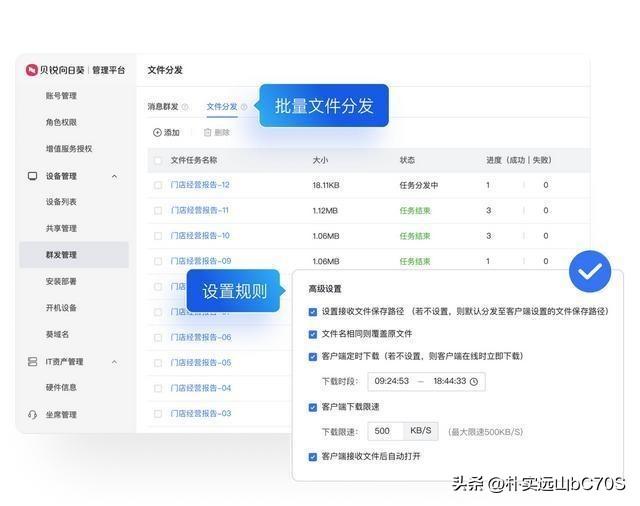Click the 文件任务名称 column header
The image size is (640, 506).
[193, 160]
